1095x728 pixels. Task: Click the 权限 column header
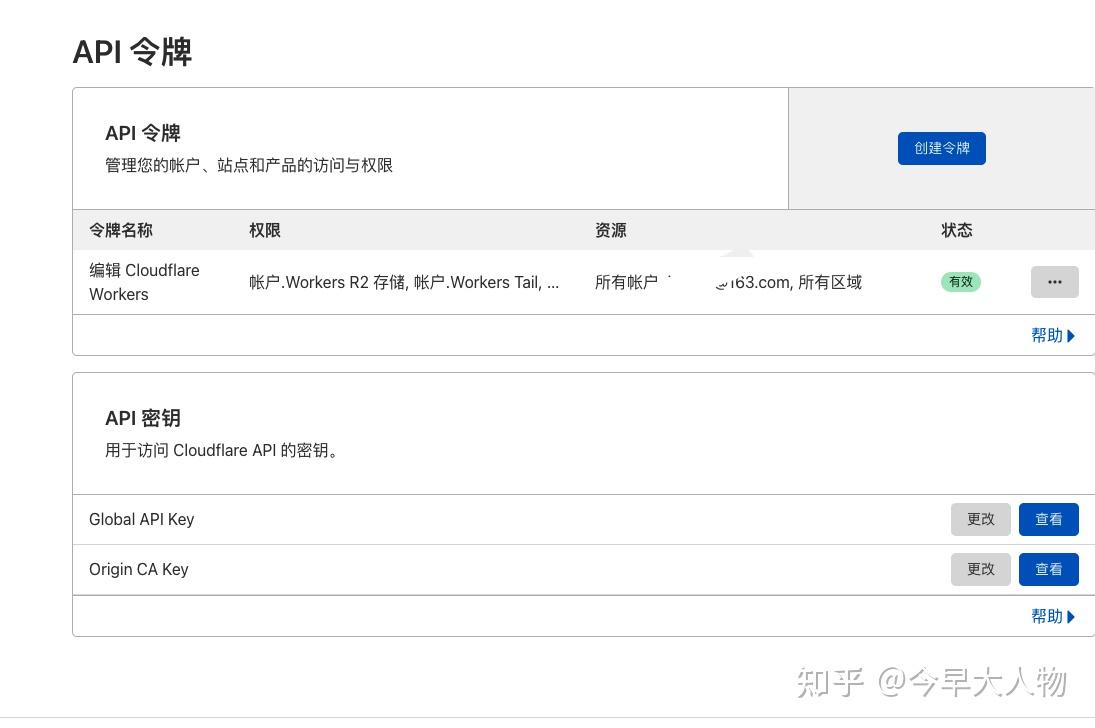pyautogui.click(x=264, y=230)
